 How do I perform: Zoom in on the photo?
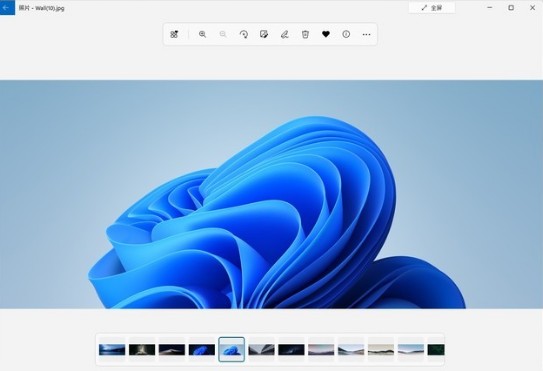[x=202, y=34]
